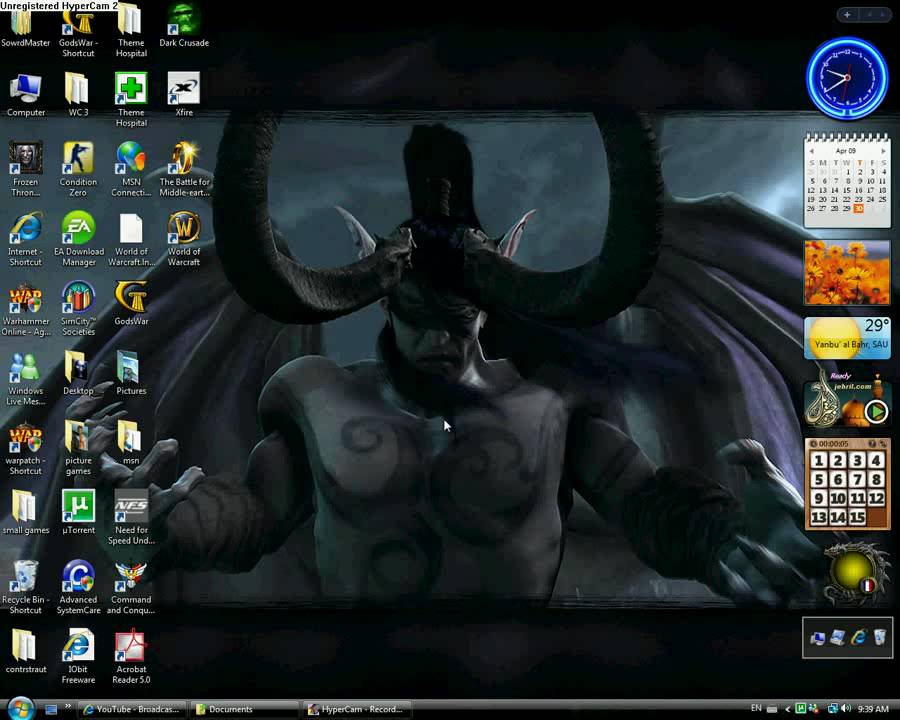This screenshot has height=720, width=900.
Task: Switch to HyperCam - Recording taskbar button
Action: click(356, 710)
